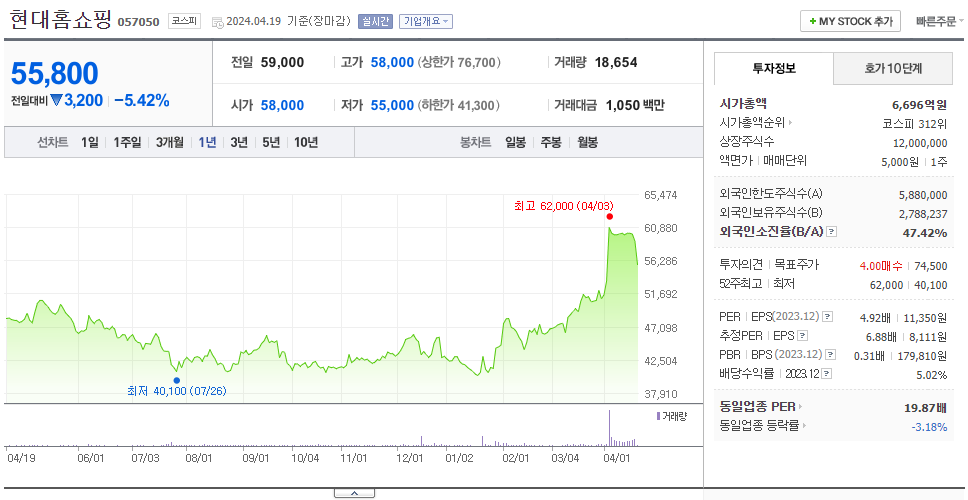Select the 1년 line chart period

[207, 143]
